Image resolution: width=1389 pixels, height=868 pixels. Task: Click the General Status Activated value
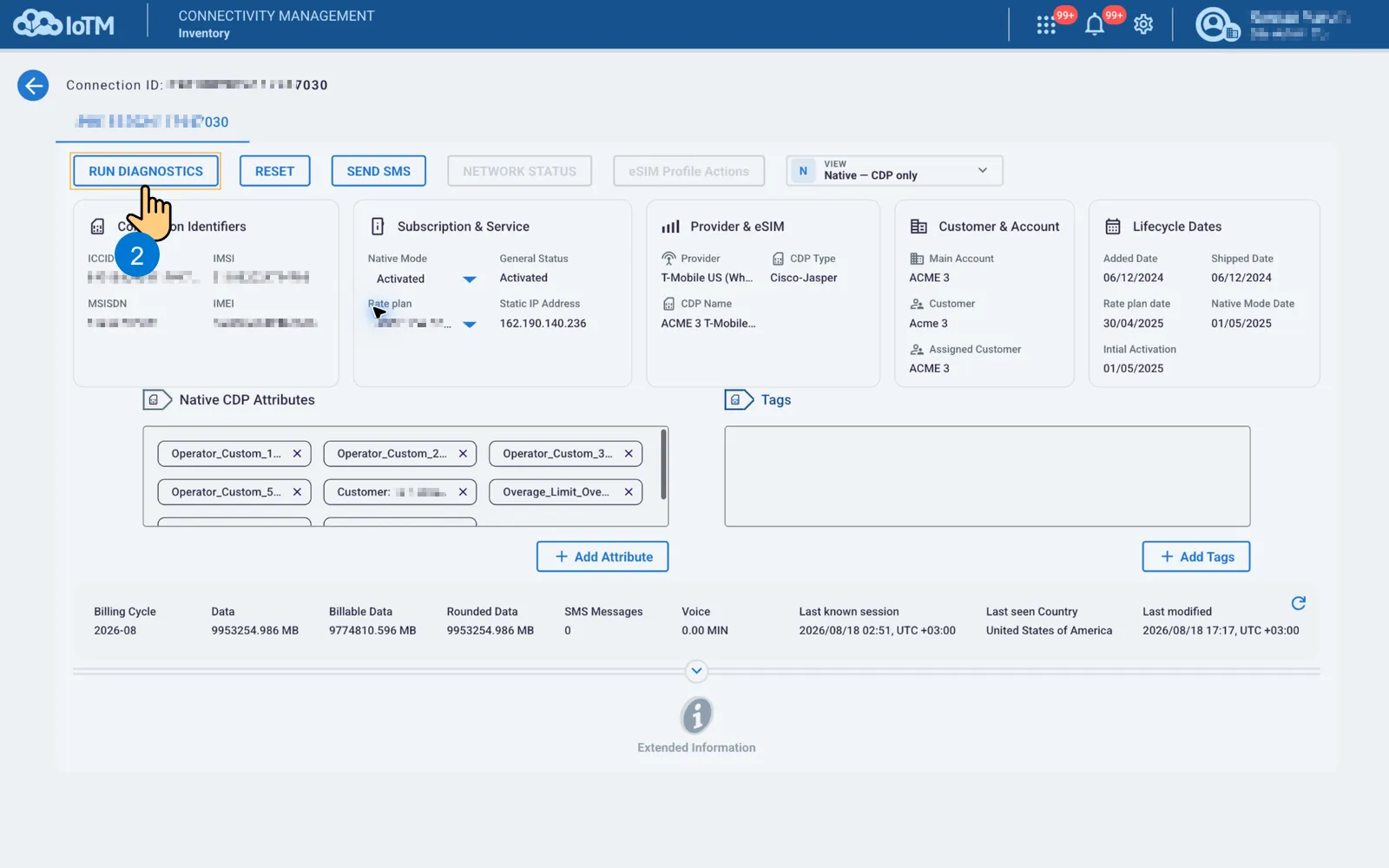tap(523, 278)
